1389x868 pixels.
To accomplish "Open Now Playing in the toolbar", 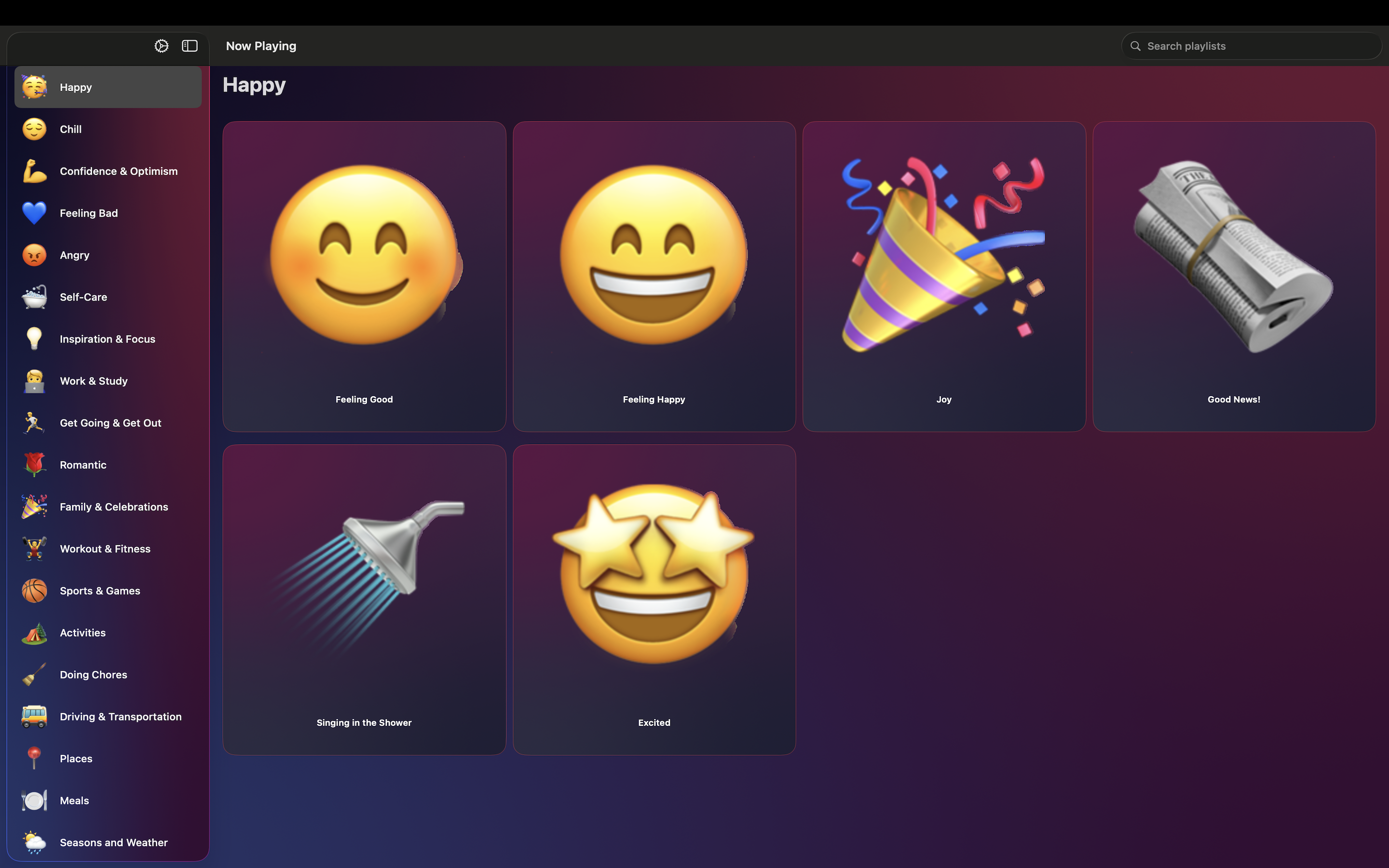I will 261,46.
